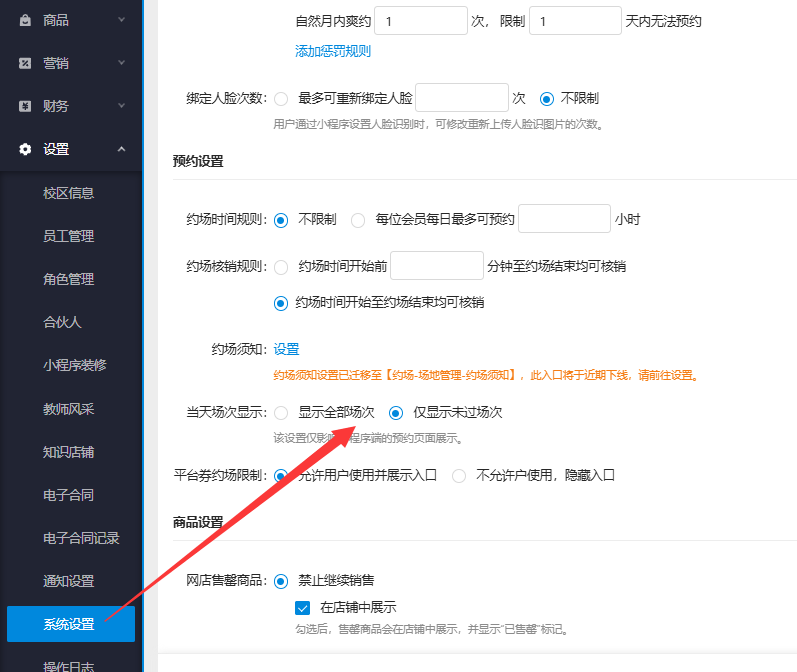This screenshot has width=797, height=672.
Task: Open 知识店铺 in the sidebar
Action: [69, 452]
